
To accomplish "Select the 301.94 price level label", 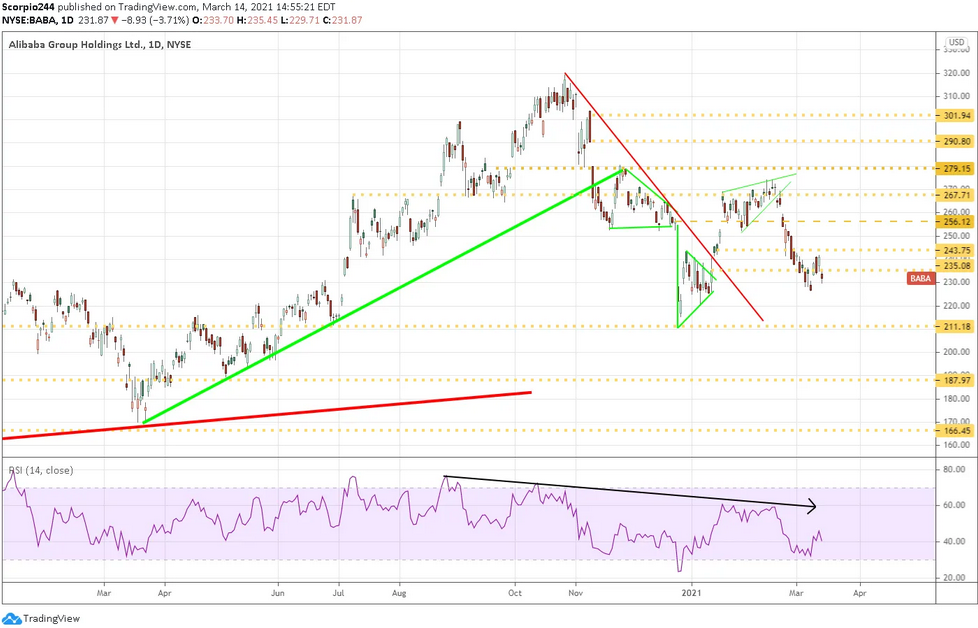I will coord(957,115).
